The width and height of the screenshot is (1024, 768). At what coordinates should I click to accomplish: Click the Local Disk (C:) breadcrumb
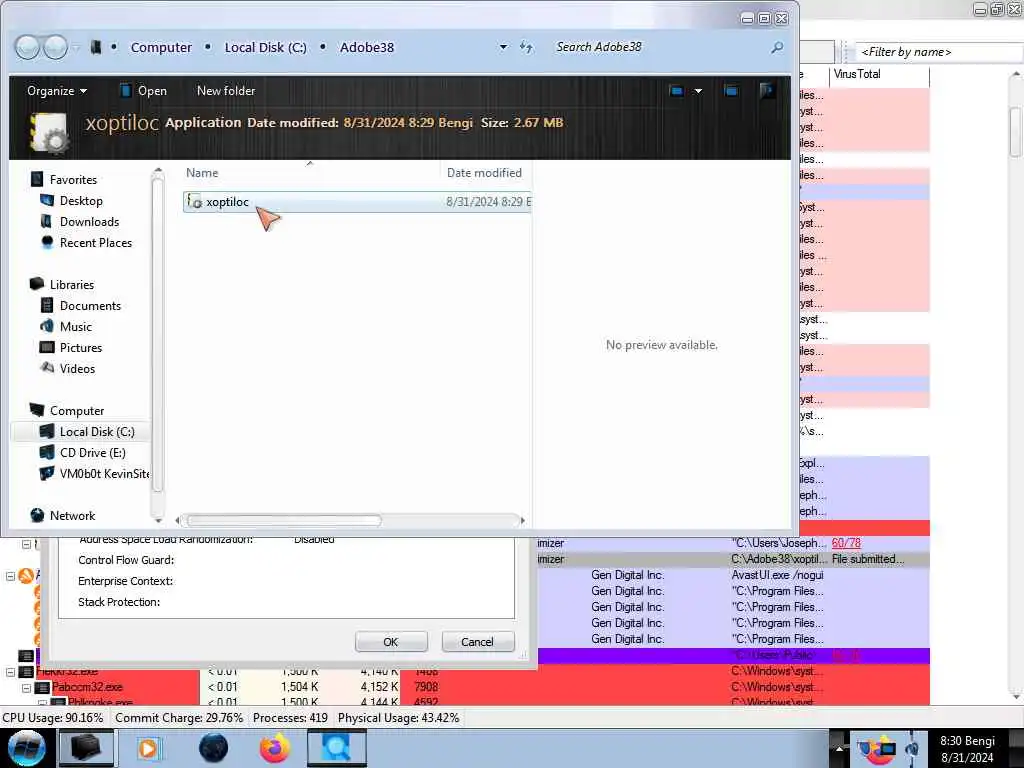(x=265, y=47)
